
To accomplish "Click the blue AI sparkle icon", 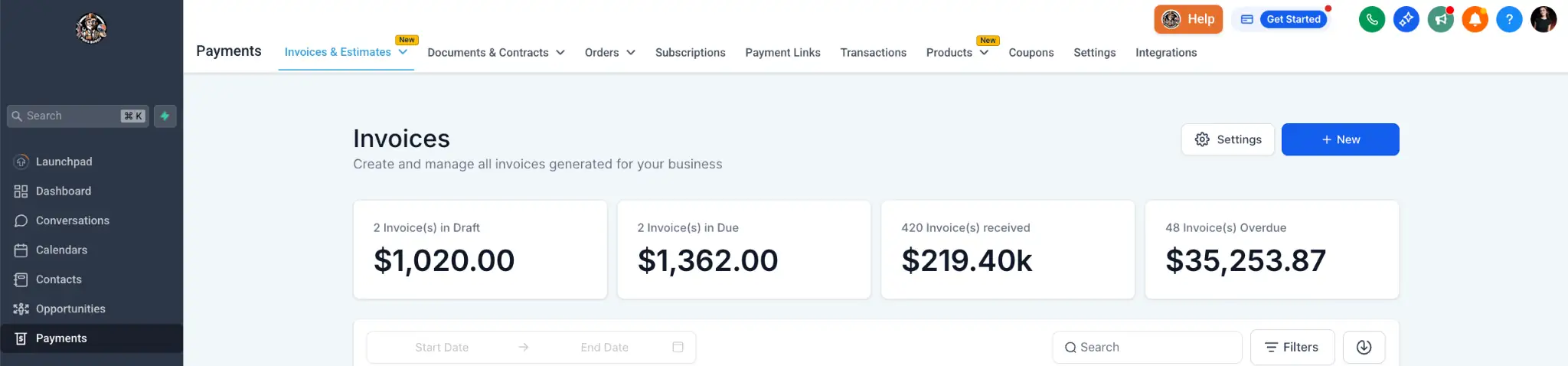I will click(x=1406, y=19).
